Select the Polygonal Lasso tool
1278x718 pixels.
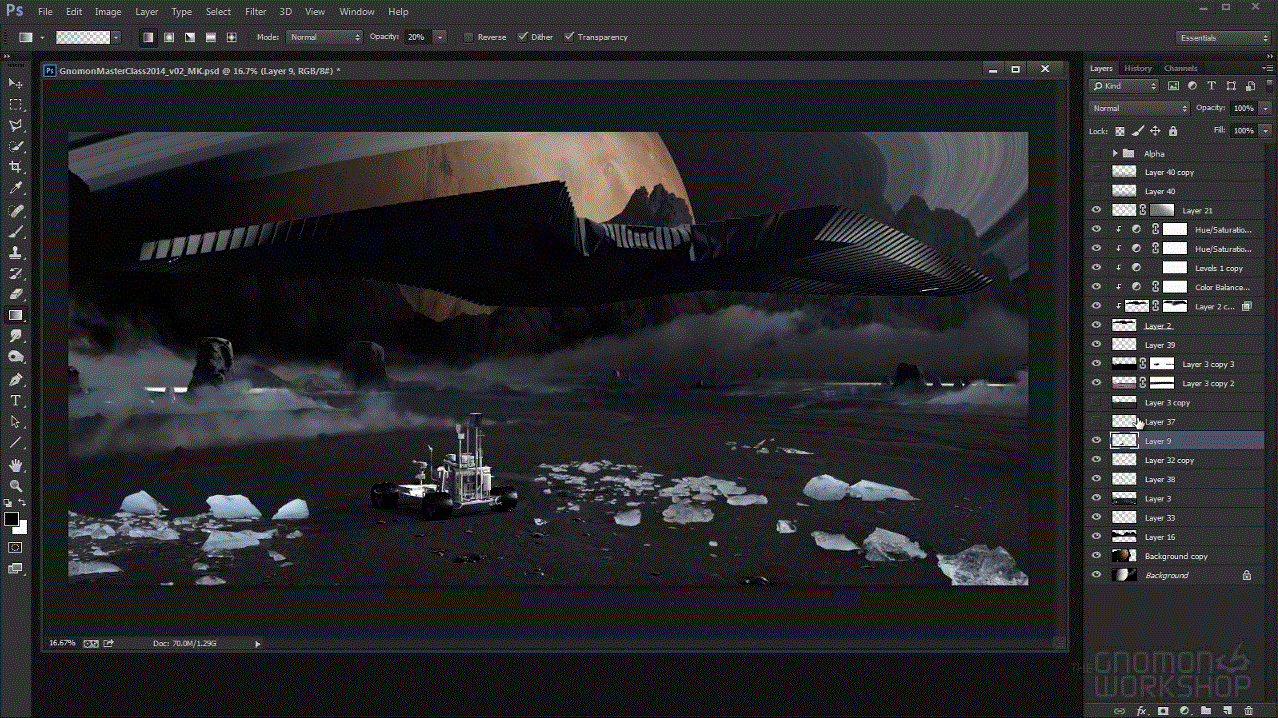(15, 125)
